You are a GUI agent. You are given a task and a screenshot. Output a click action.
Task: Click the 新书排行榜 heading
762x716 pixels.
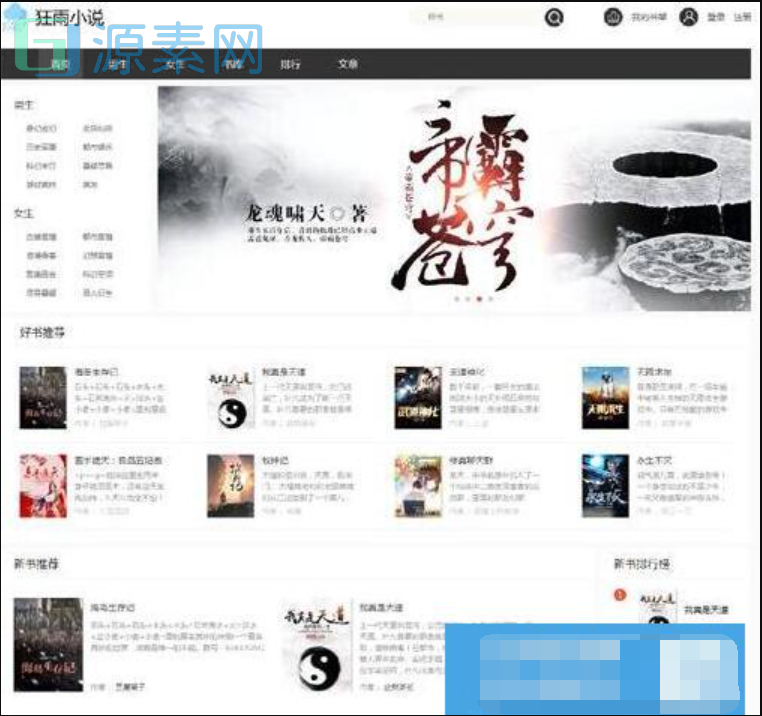(x=641, y=564)
